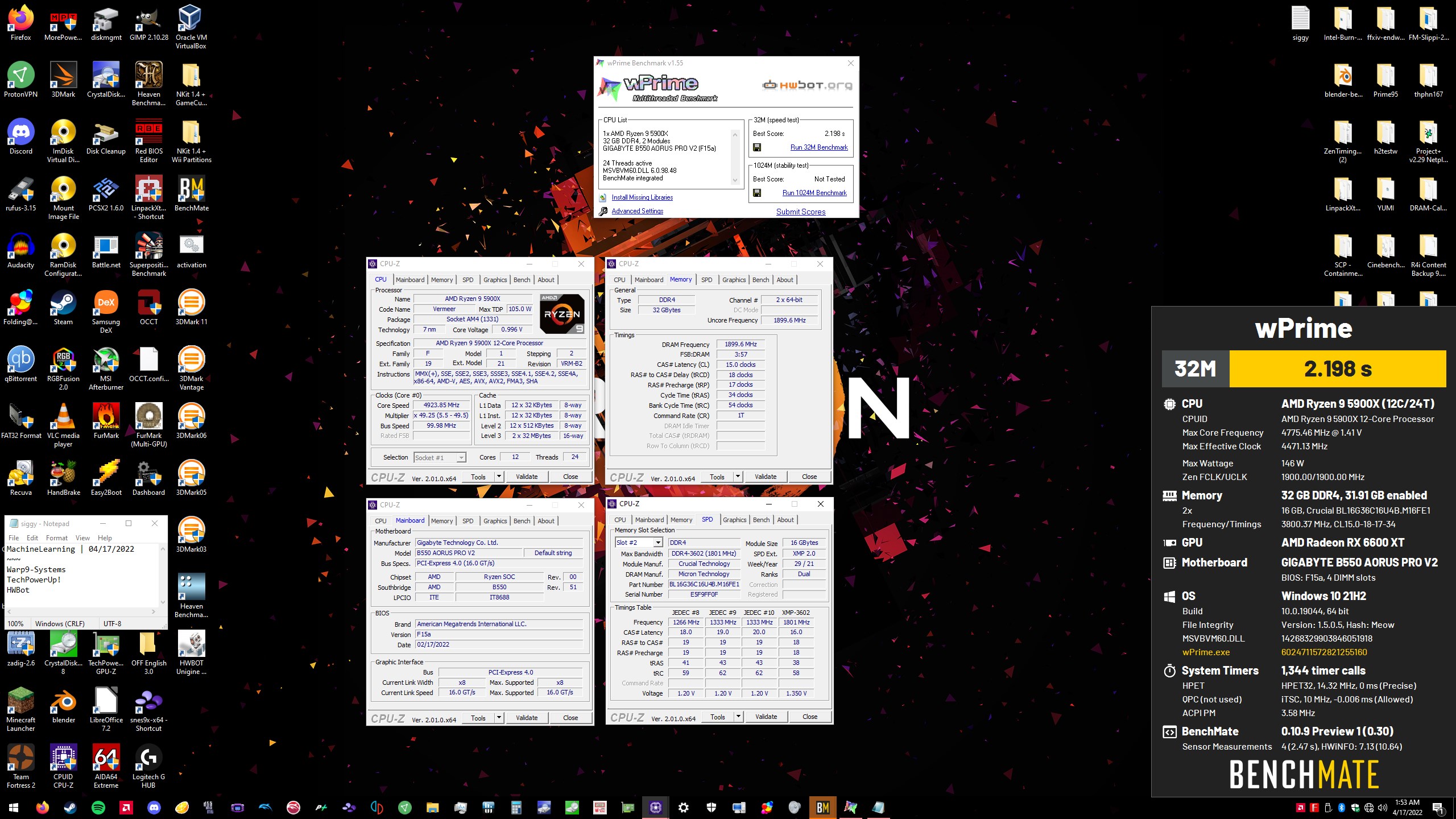1456x819 pixels.
Task: Open TechPowerUp GPU-Z desktop icon
Action: 106,653
